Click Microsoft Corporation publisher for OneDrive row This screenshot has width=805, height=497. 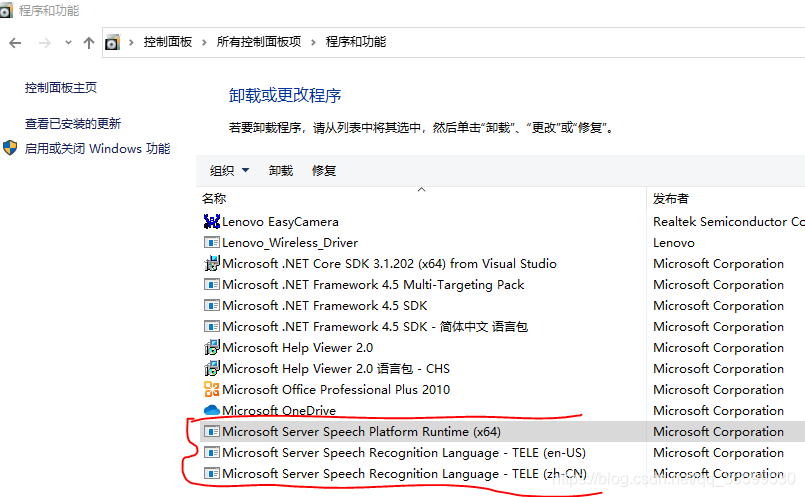pyautogui.click(x=718, y=411)
